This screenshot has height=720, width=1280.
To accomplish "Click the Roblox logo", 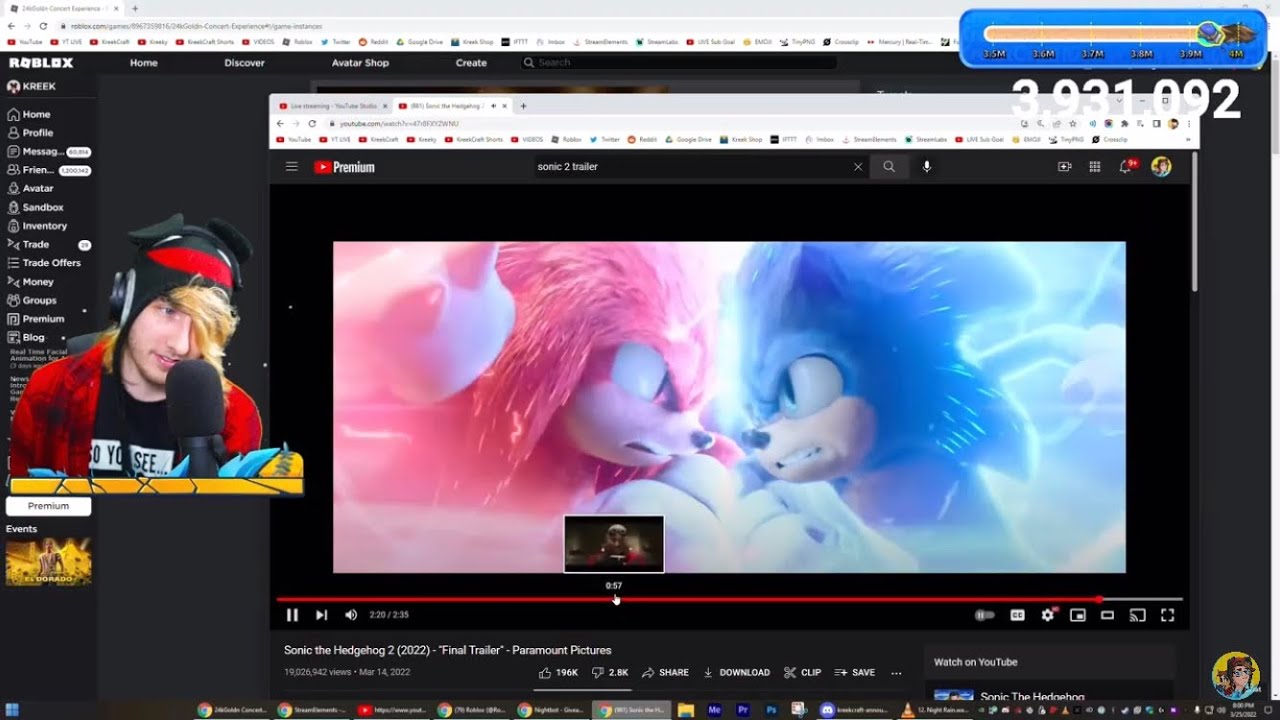I will [x=41, y=63].
